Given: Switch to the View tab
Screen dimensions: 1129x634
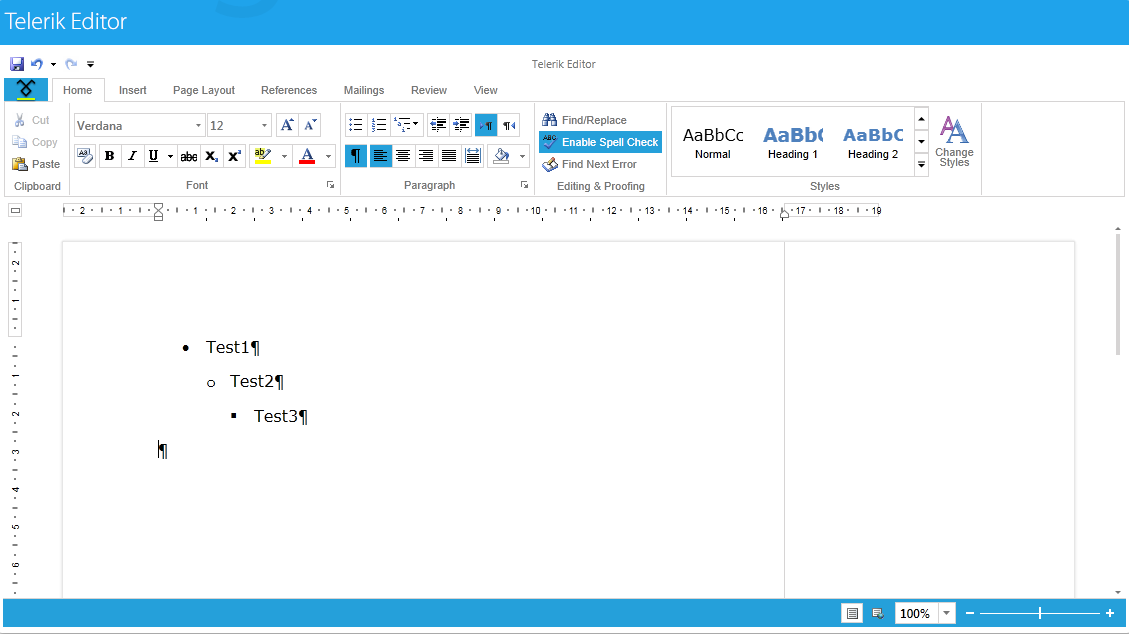Looking at the screenshot, I should 485,90.
